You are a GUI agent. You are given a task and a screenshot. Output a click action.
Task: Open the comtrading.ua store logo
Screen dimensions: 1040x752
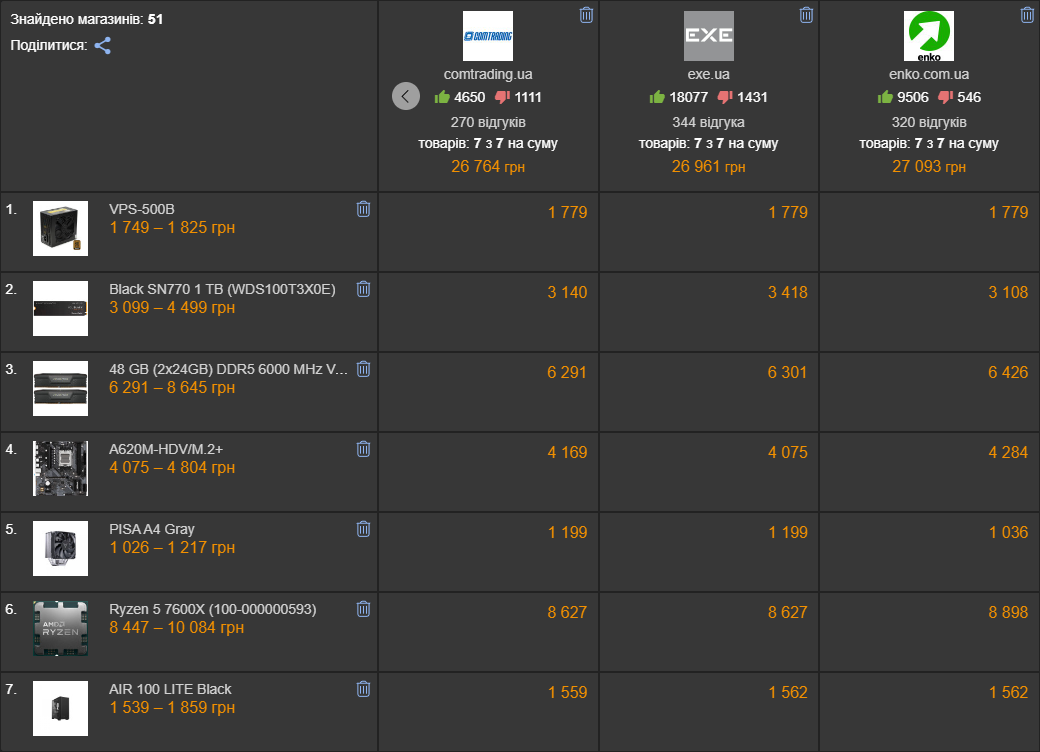[488, 36]
